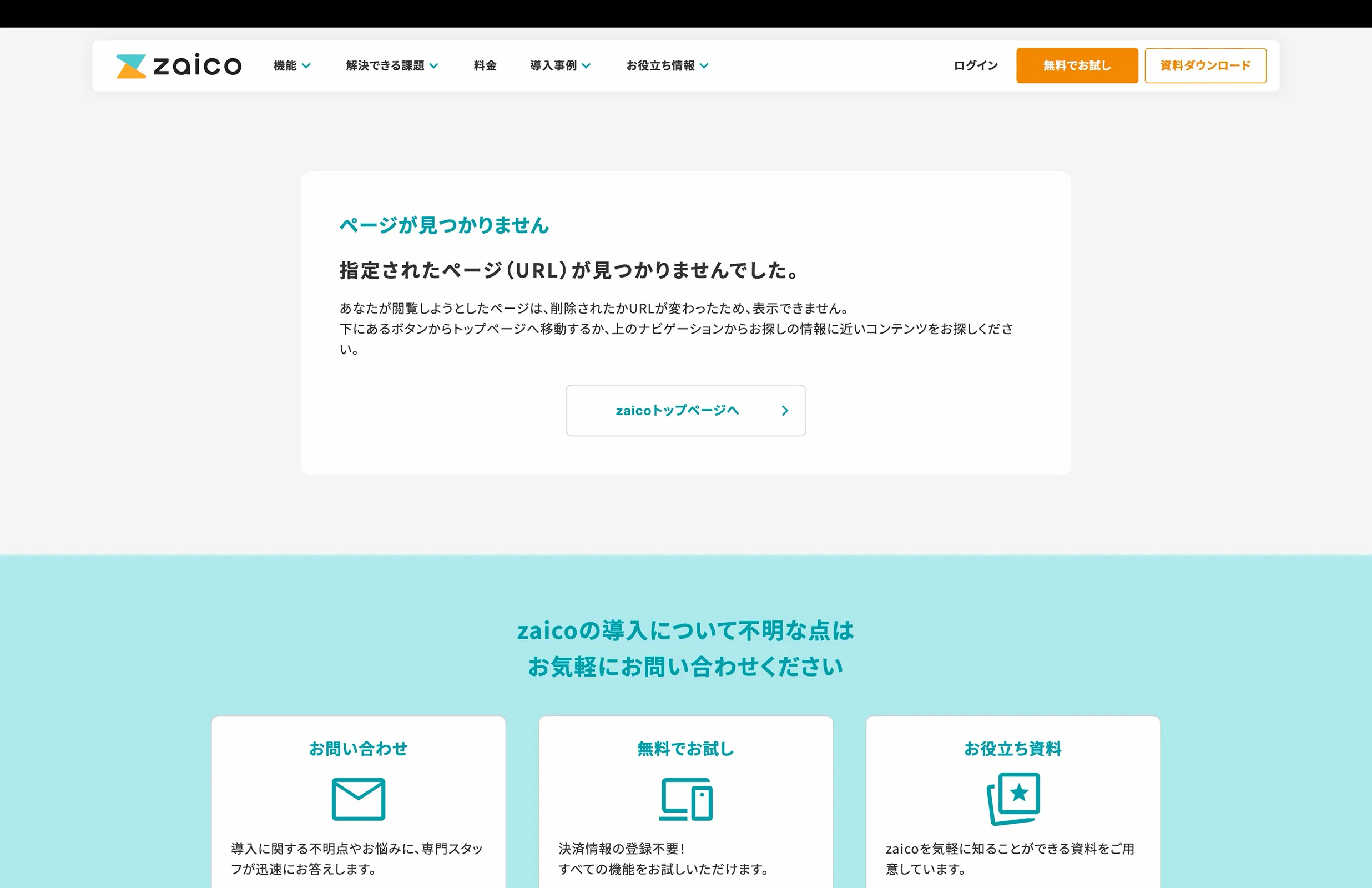
Task: Click the zaicoの導入について不明な点は heading
Action: [685, 631]
